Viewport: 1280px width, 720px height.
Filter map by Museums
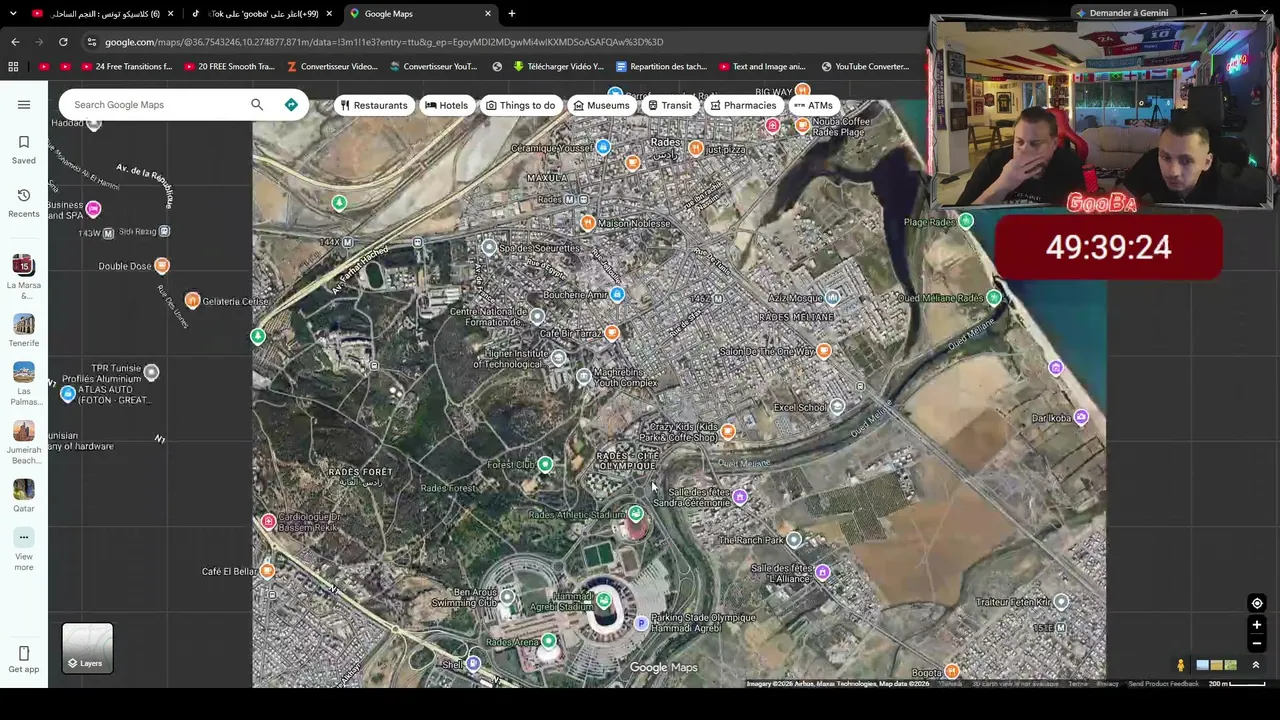(601, 105)
